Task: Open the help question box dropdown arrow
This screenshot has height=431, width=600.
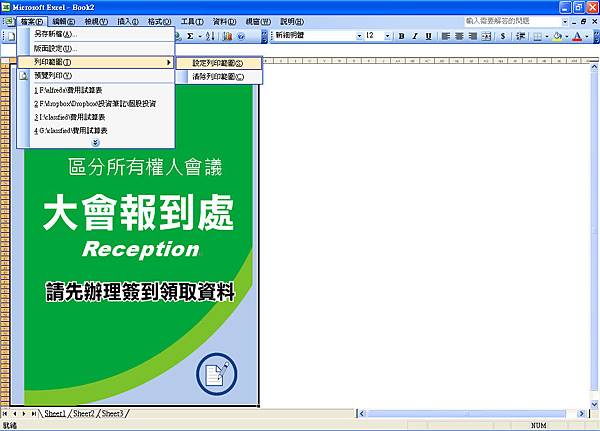Action: tap(565, 21)
